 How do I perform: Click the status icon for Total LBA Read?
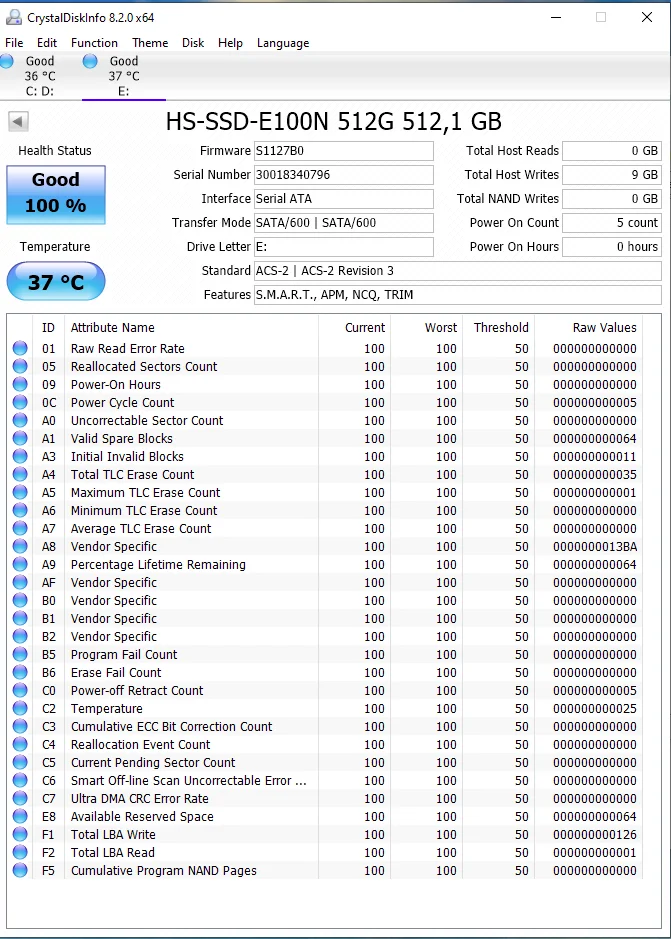pyautogui.click(x=20, y=852)
